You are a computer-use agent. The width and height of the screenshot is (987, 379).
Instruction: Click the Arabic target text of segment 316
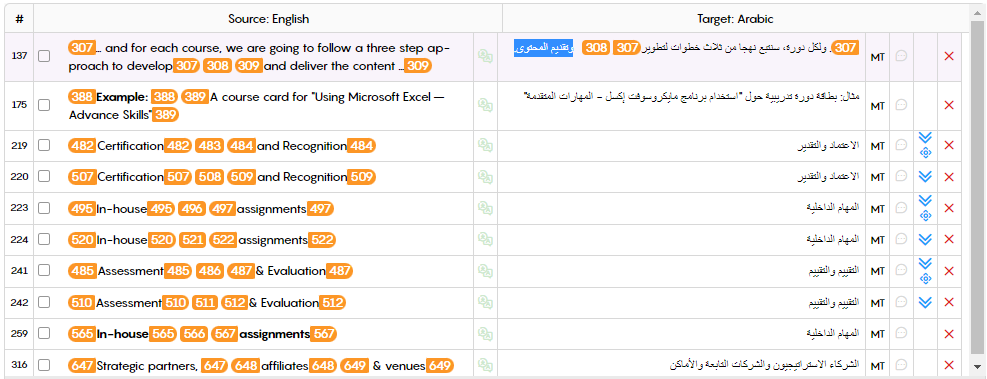point(764,365)
